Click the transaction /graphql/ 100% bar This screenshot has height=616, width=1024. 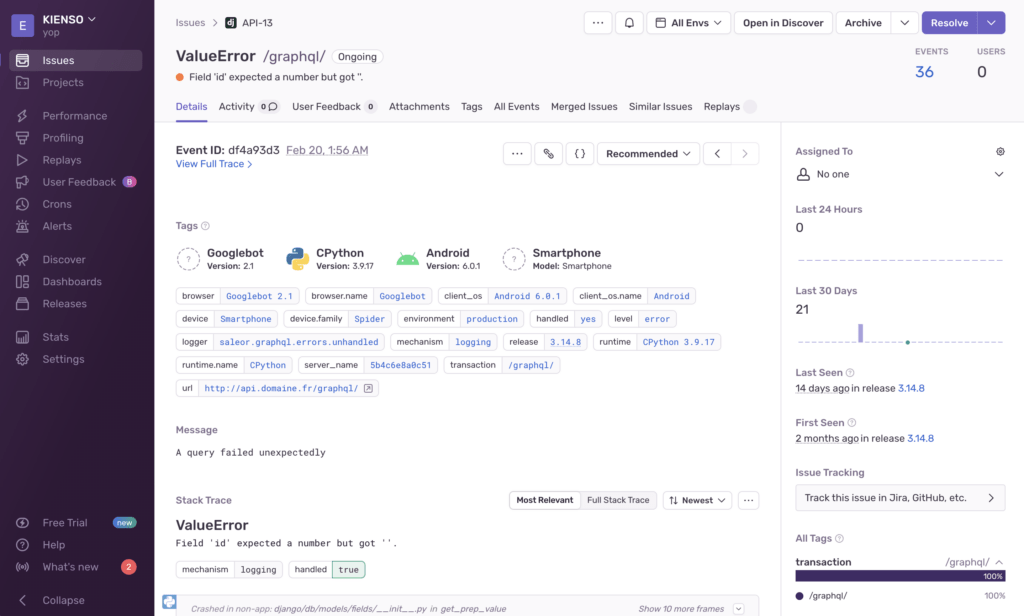pos(900,576)
